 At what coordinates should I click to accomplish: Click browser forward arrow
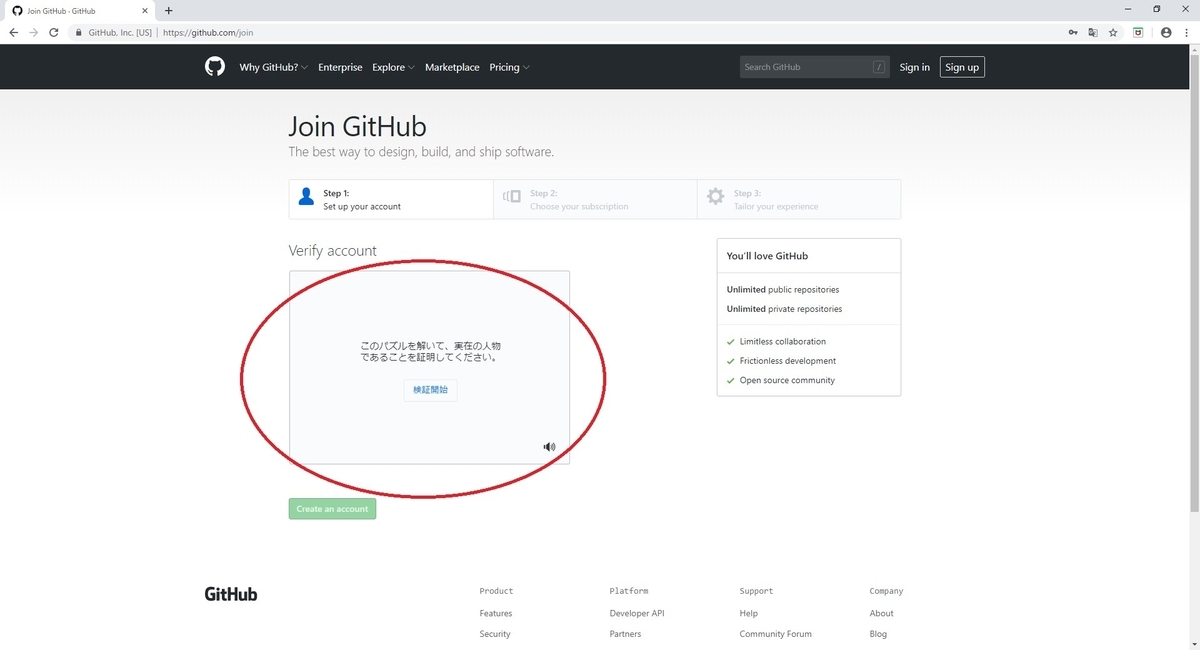(x=33, y=32)
